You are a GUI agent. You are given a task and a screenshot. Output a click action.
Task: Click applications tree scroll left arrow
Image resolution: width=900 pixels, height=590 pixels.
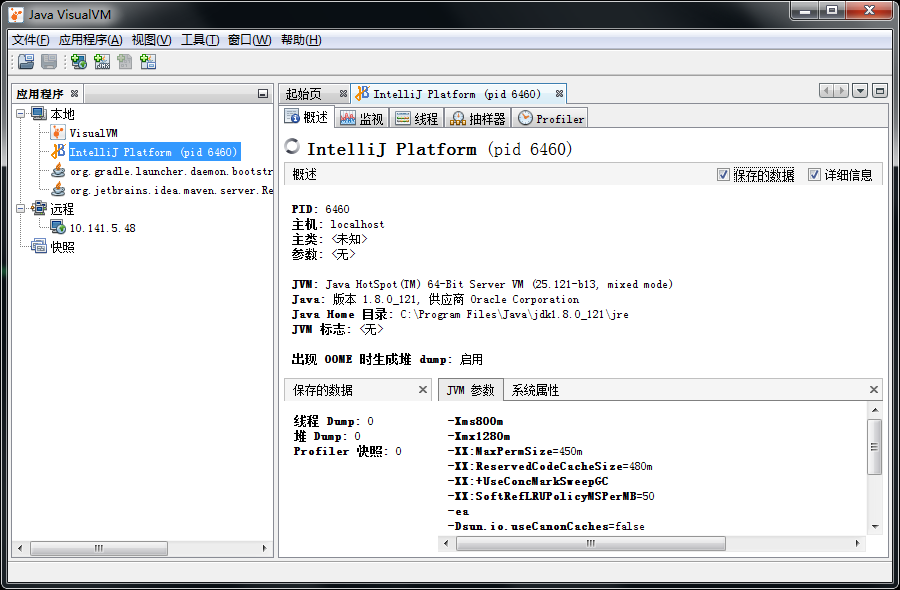pyautogui.click(x=20, y=548)
